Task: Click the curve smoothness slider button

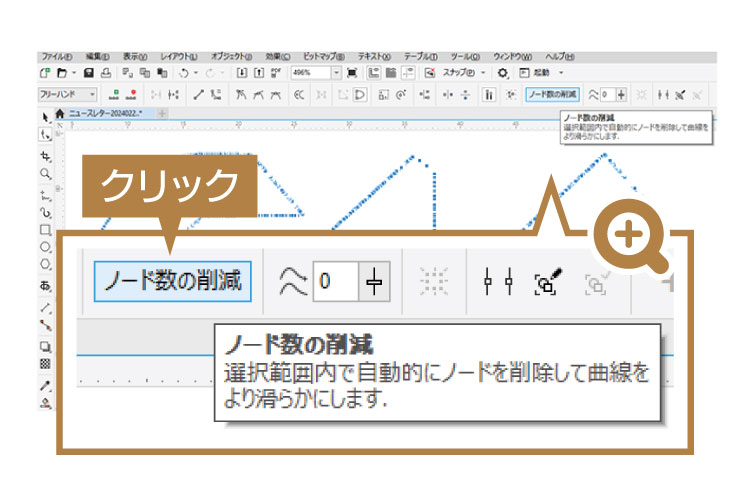Action: pos(621,95)
